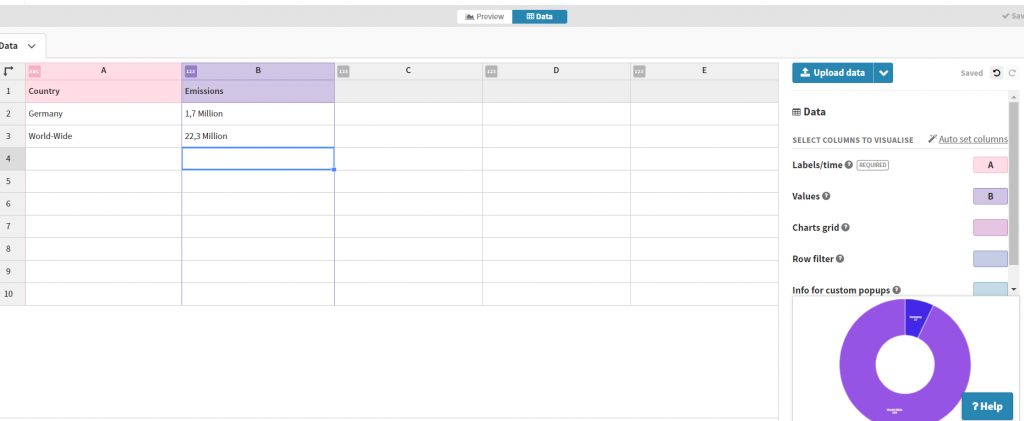Open the Upload data dropdown arrow
The image size is (1024, 421).
click(884, 73)
